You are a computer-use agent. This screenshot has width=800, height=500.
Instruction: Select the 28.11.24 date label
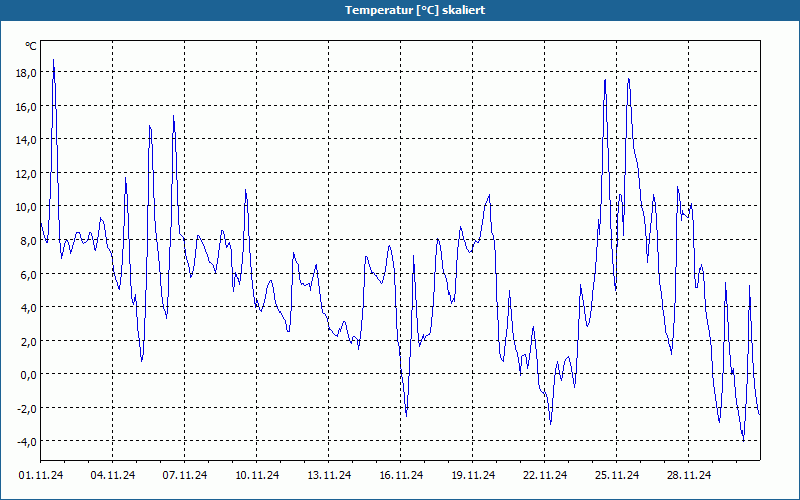click(688, 475)
